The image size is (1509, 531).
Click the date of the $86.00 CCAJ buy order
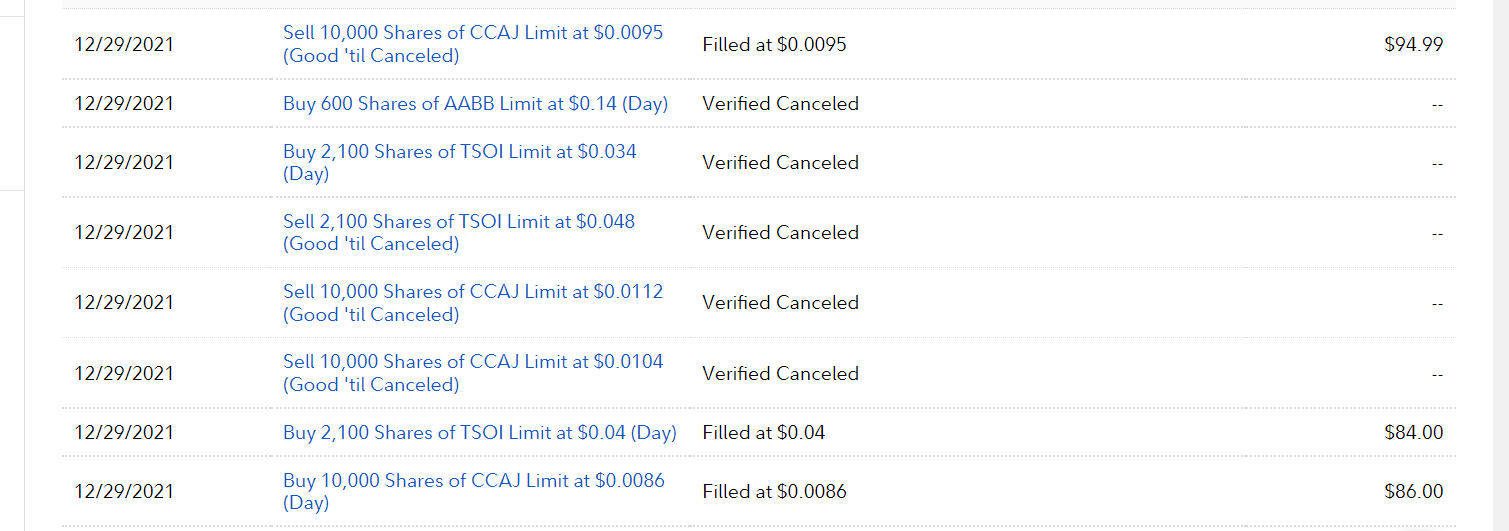click(x=124, y=491)
